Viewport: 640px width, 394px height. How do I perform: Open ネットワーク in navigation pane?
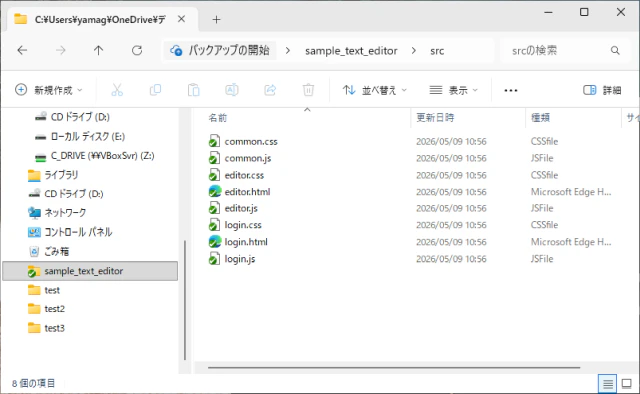pyautogui.click(x=65, y=213)
